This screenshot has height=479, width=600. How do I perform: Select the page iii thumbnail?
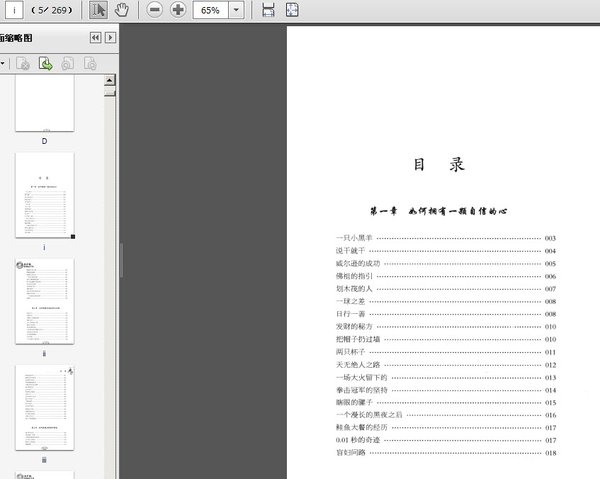[44, 407]
